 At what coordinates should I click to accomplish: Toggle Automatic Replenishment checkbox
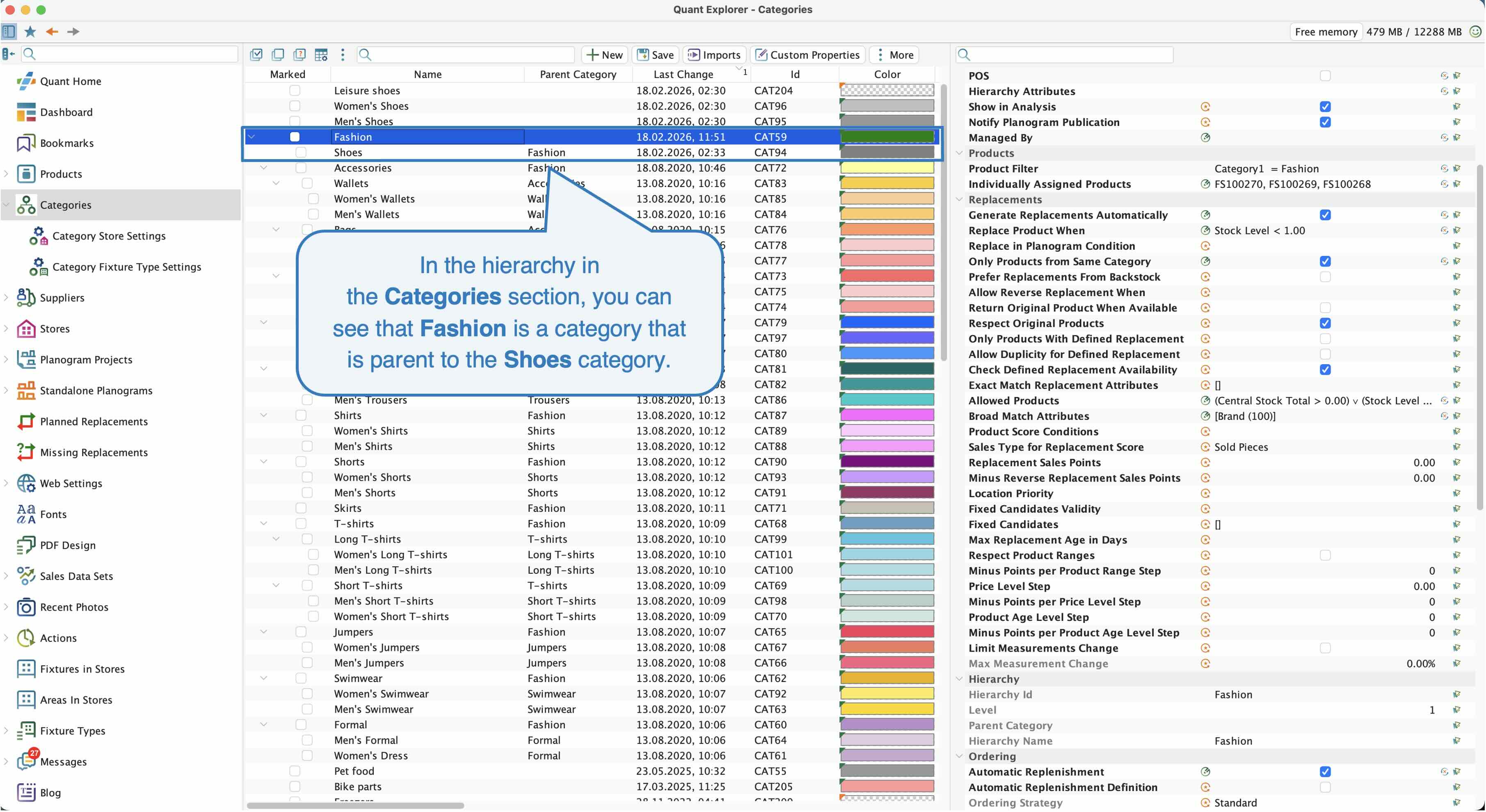point(1325,772)
